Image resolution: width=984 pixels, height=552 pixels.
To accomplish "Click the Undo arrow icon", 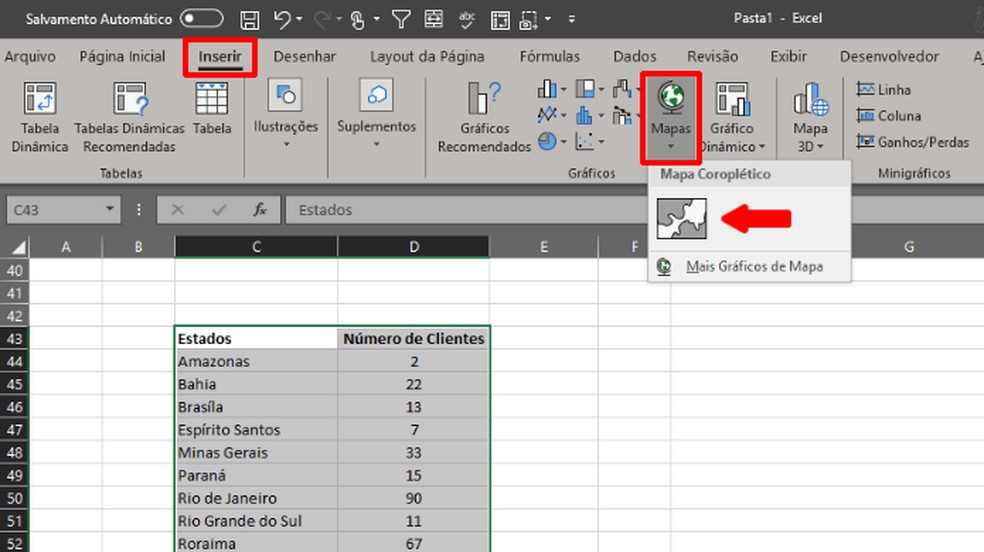I will tap(282, 19).
